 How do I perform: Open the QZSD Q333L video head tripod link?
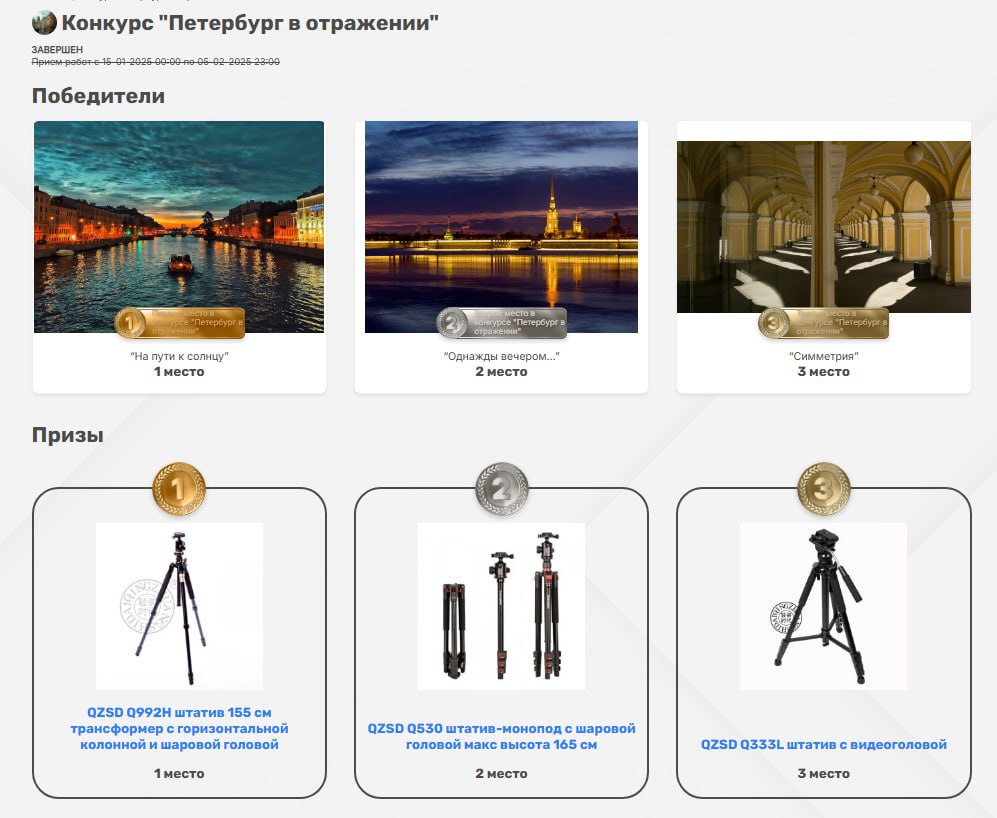click(823, 744)
